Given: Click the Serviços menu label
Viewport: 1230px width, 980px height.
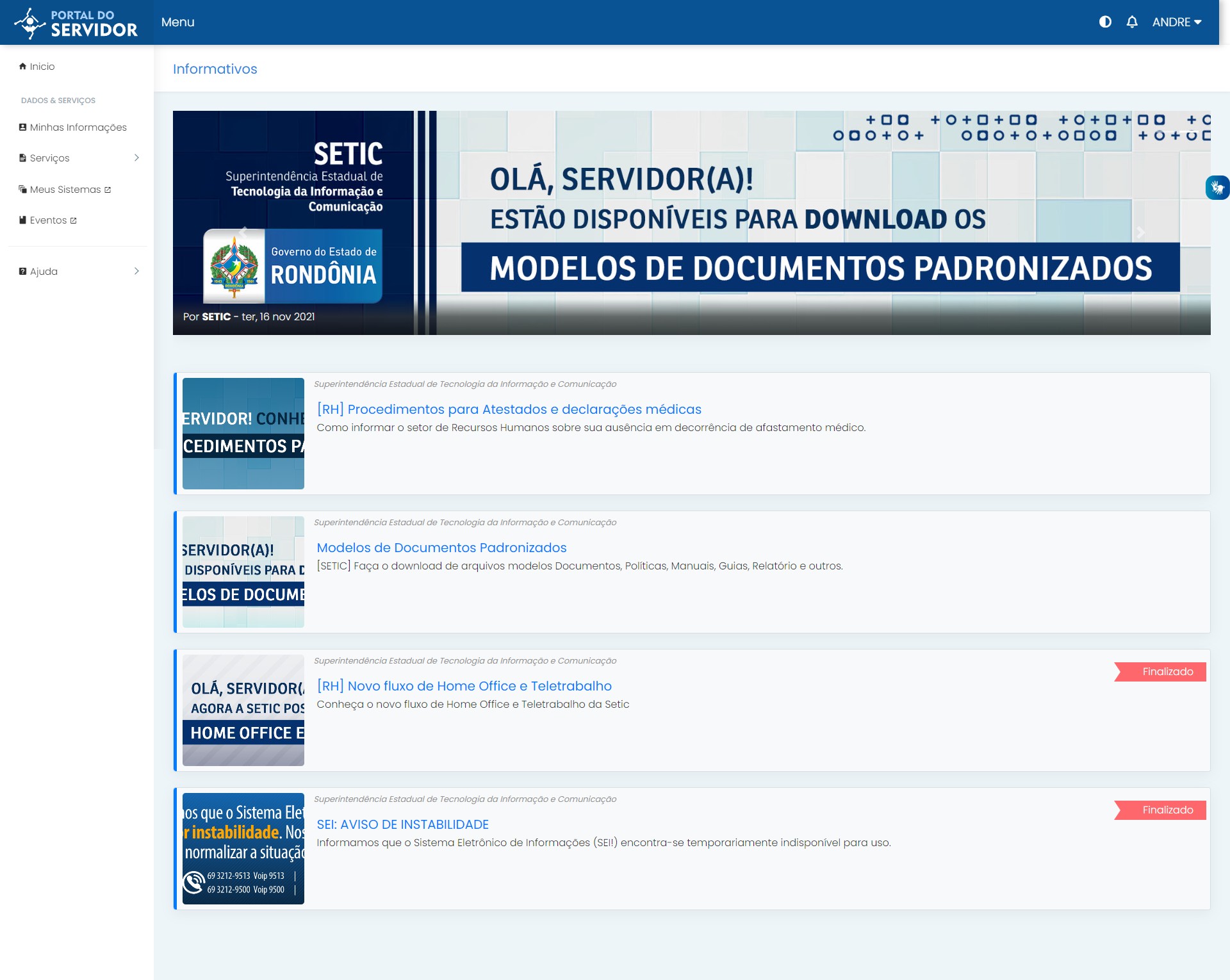Looking at the screenshot, I should (49, 158).
